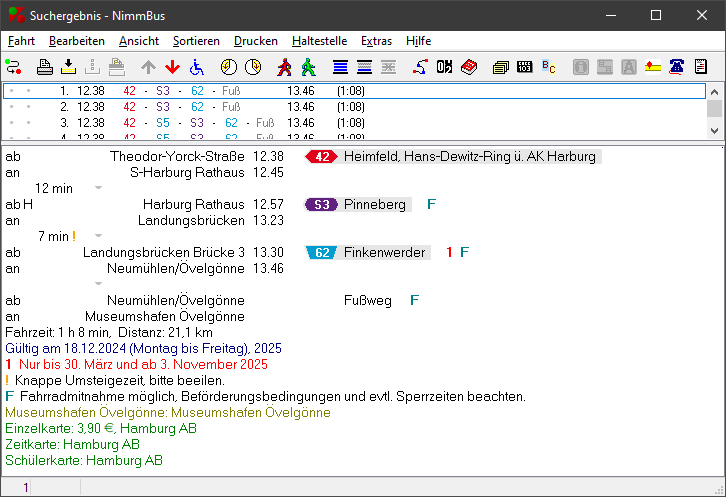Expand arrow below Neumühlen/Övelgönne arrival
The width and height of the screenshot is (726, 497).
(x=98, y=284)
